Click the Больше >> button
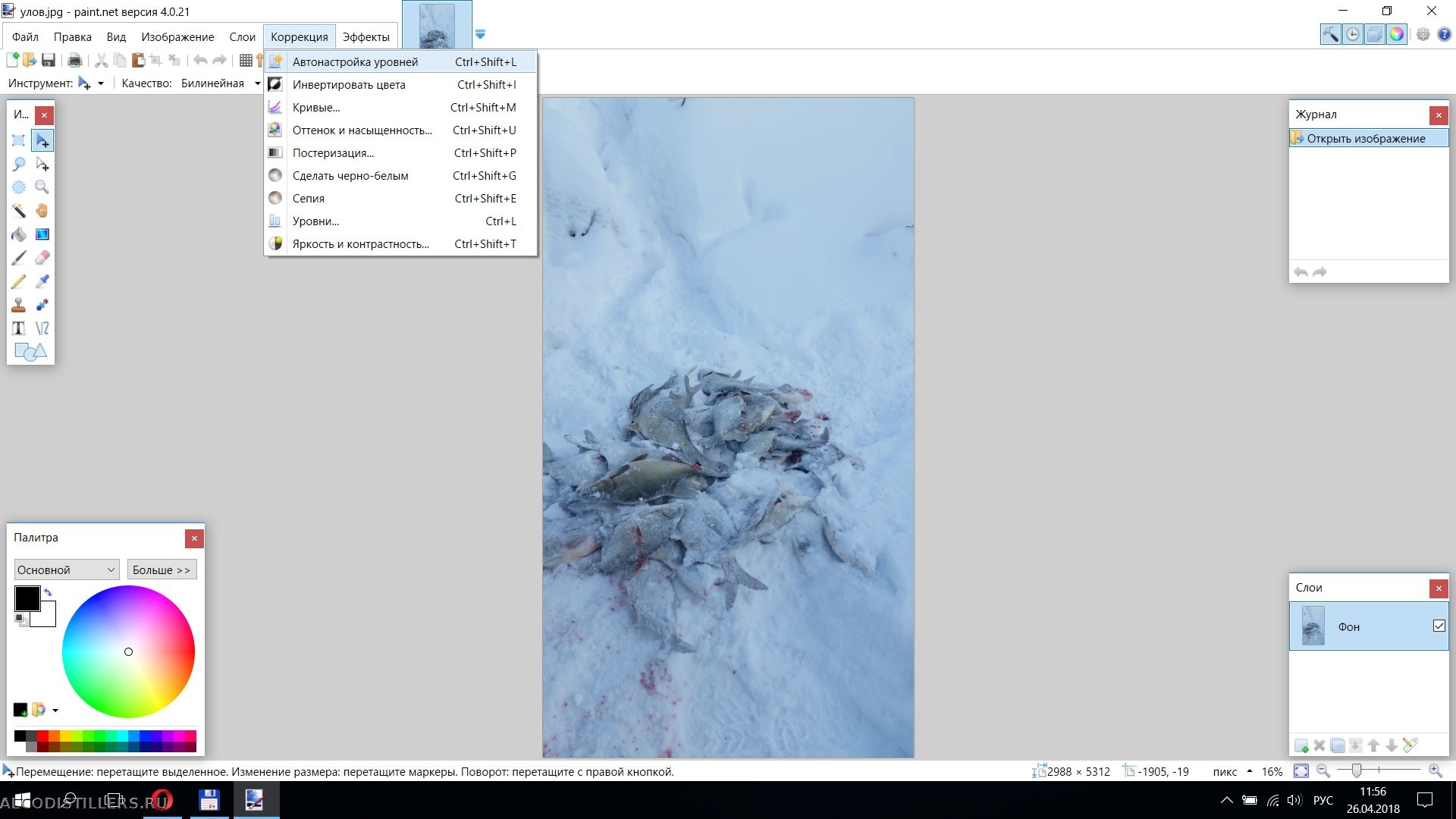The width and height of the screenshot is (1456, 819). (x=162, y=570)
